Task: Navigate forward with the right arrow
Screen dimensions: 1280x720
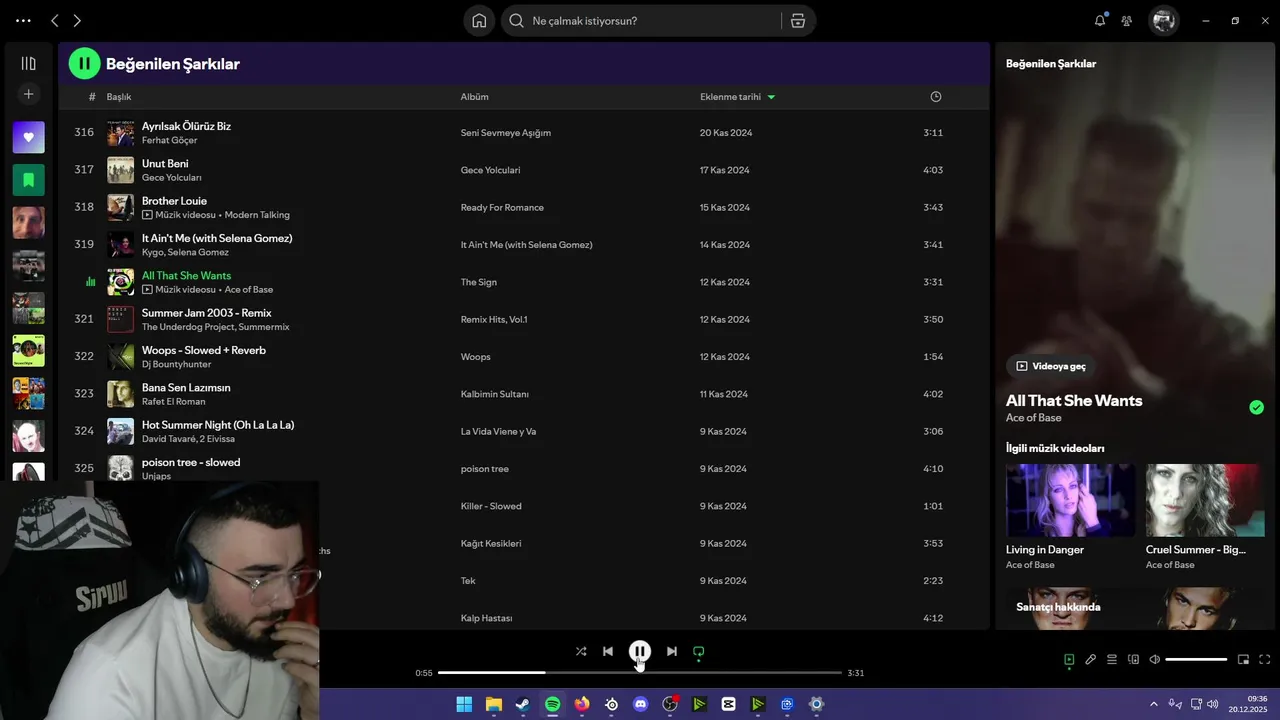Action: 77,20
